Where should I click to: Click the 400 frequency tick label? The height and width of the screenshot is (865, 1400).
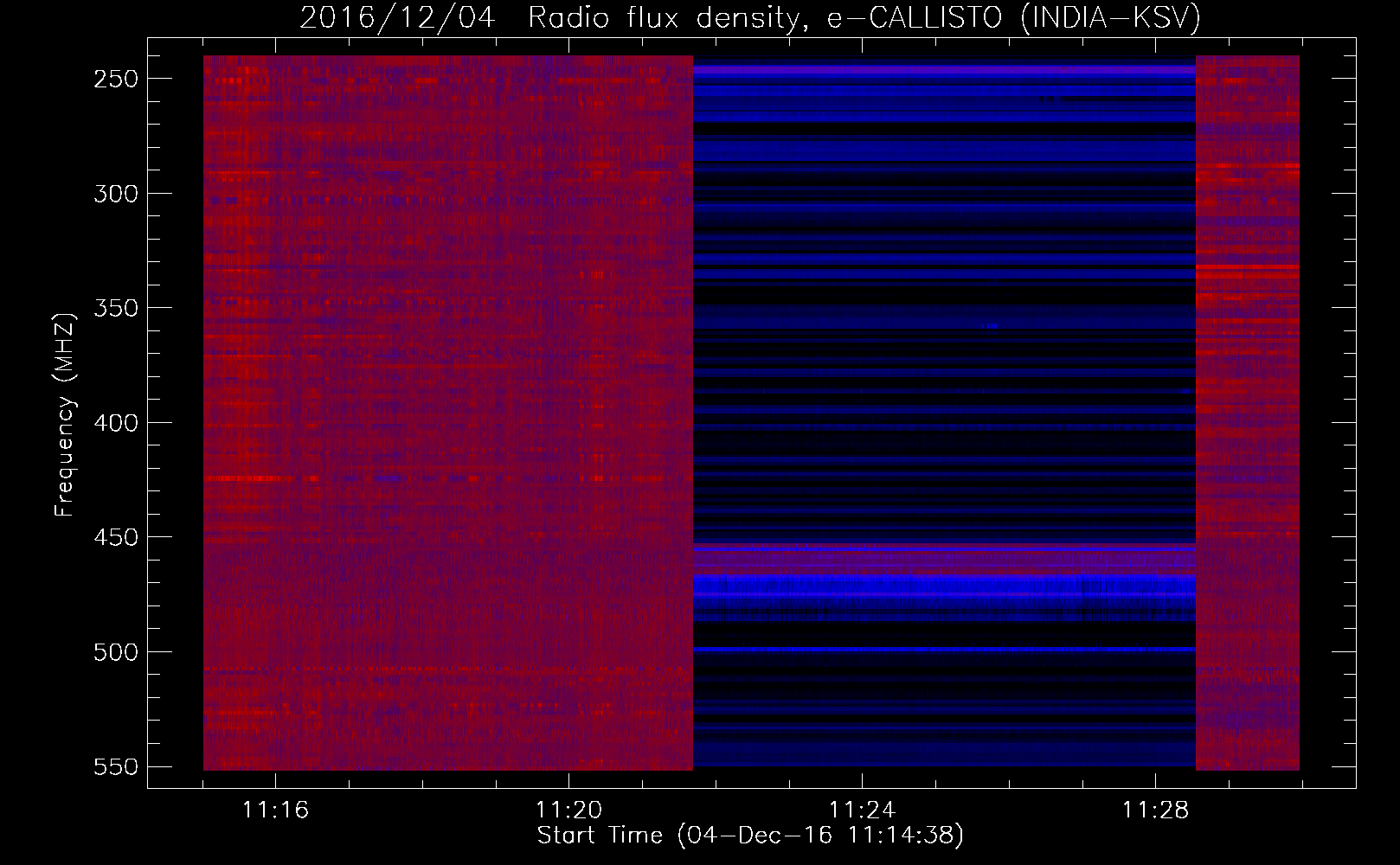click(116, 423)
